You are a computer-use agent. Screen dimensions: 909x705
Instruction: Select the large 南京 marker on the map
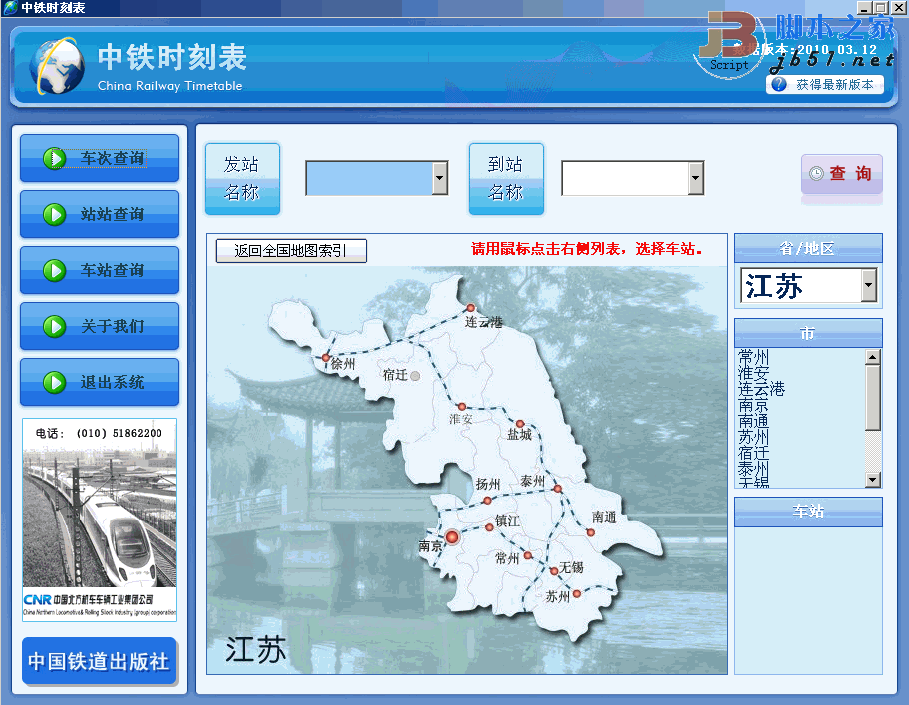point(452,537)
